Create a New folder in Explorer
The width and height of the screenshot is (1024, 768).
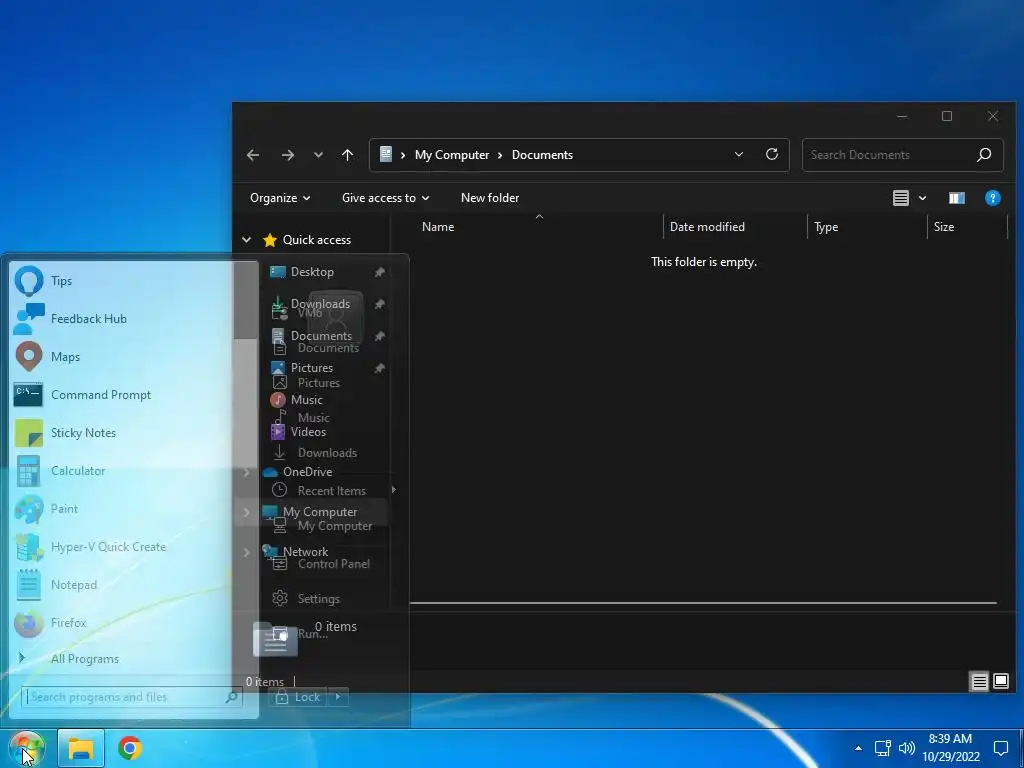tap(490, 198)
